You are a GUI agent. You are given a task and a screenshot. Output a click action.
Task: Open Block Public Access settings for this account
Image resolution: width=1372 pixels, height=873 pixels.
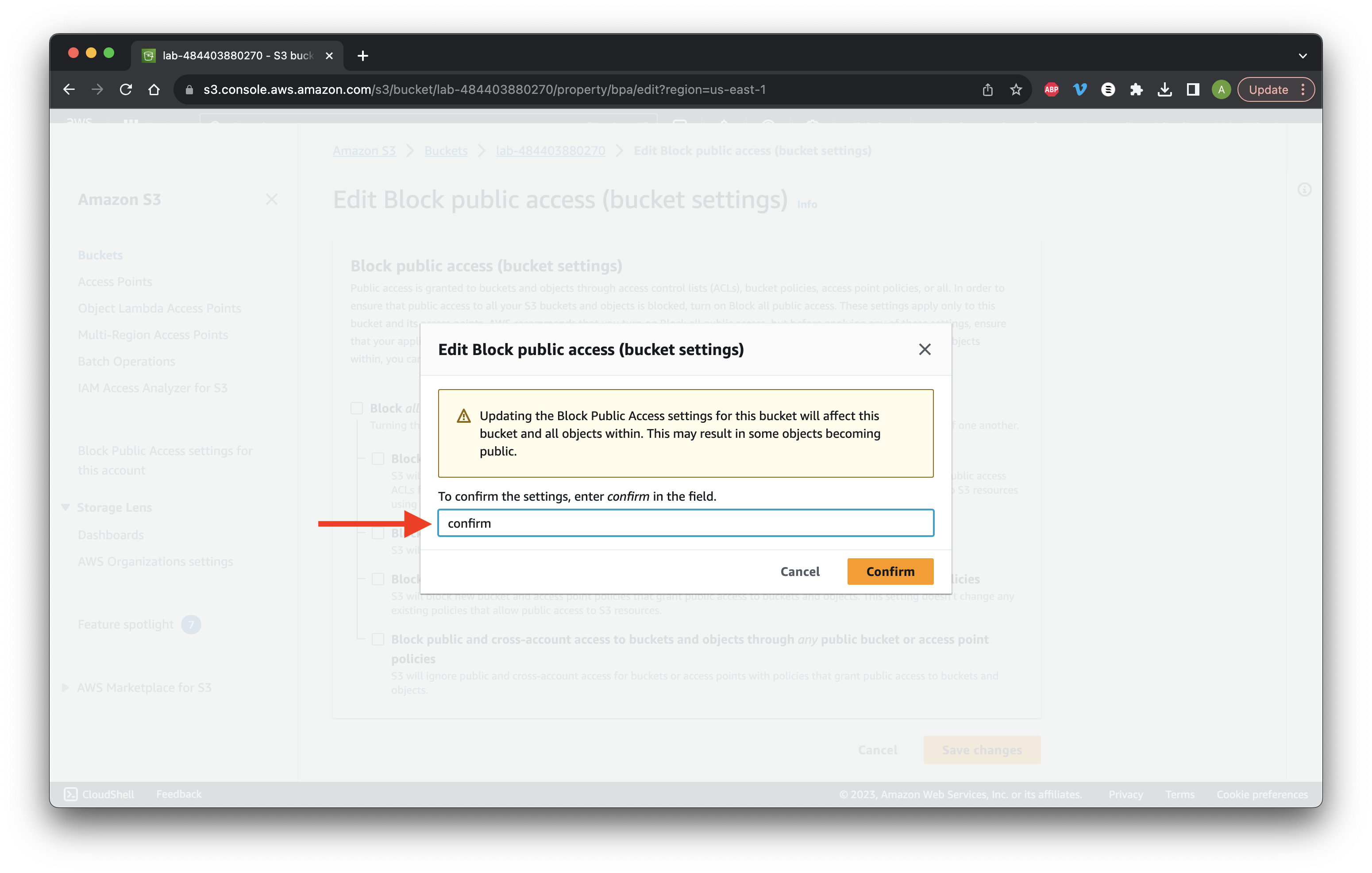(x=165, y=460)
